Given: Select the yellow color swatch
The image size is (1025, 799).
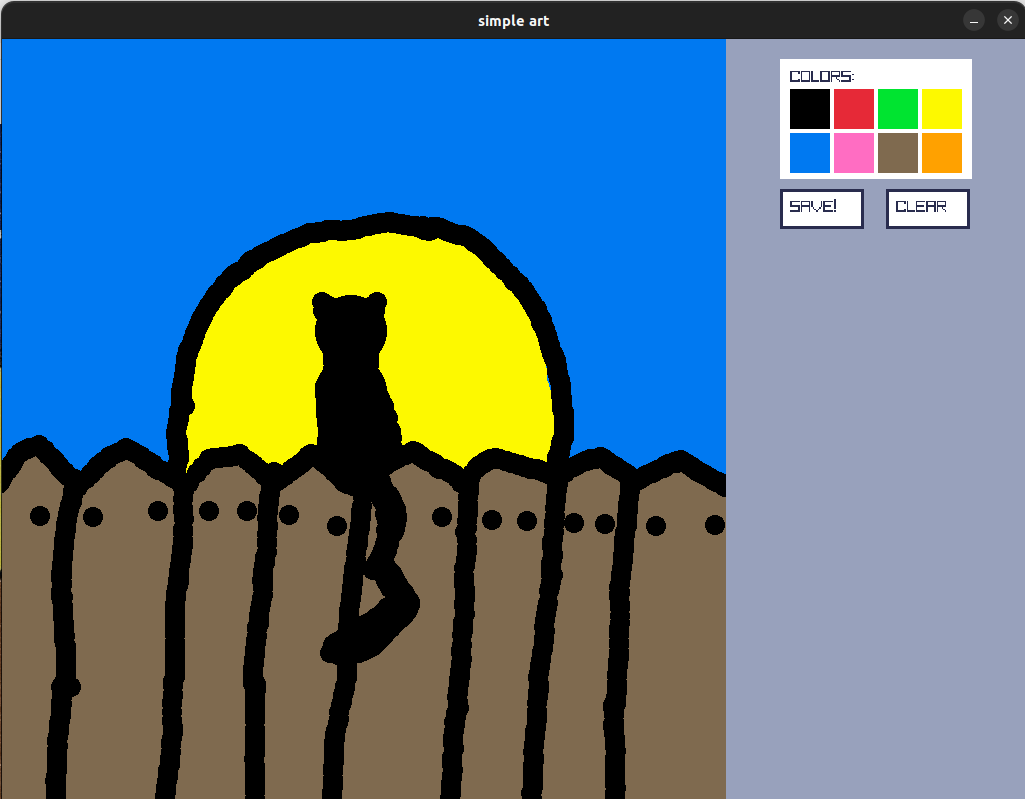Looking at the screenshot, I should 941,109.
